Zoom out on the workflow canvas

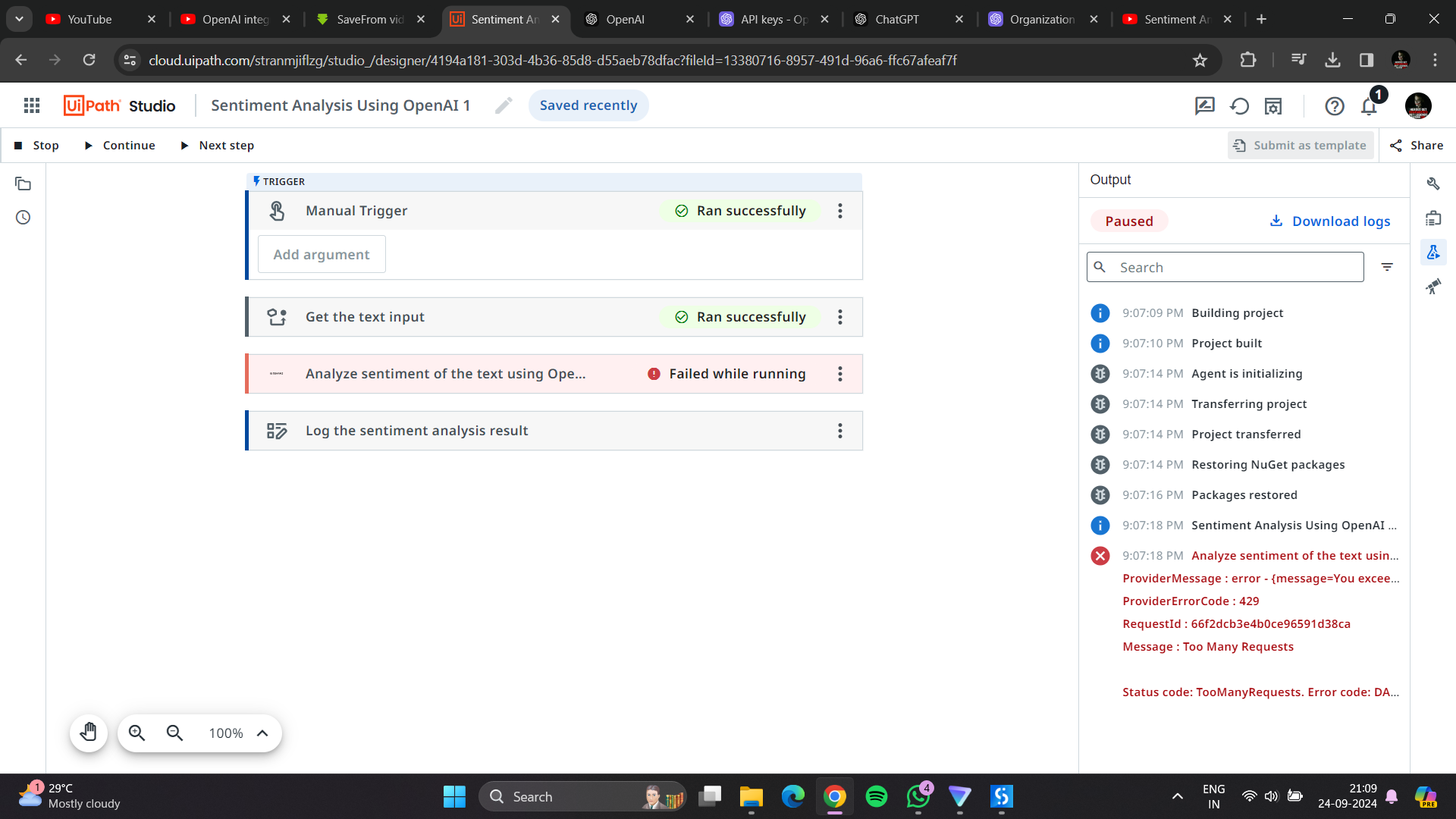coord(174,733)
